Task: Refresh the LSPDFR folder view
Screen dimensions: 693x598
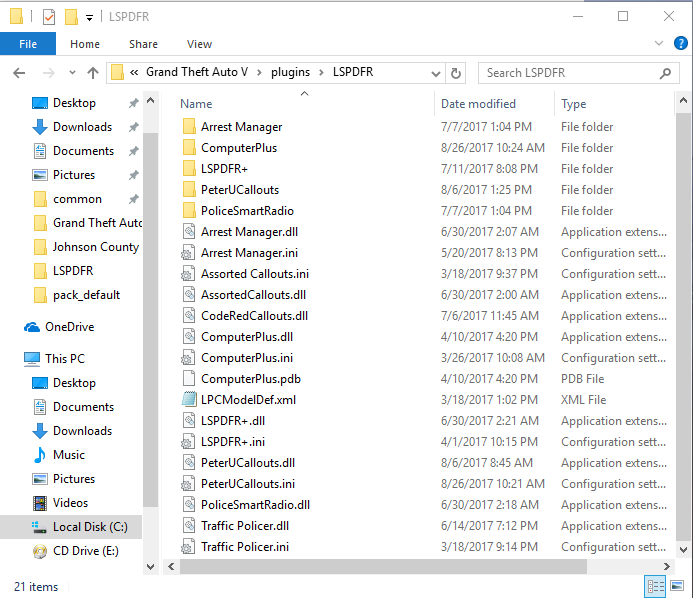Action: coord(456,73)
